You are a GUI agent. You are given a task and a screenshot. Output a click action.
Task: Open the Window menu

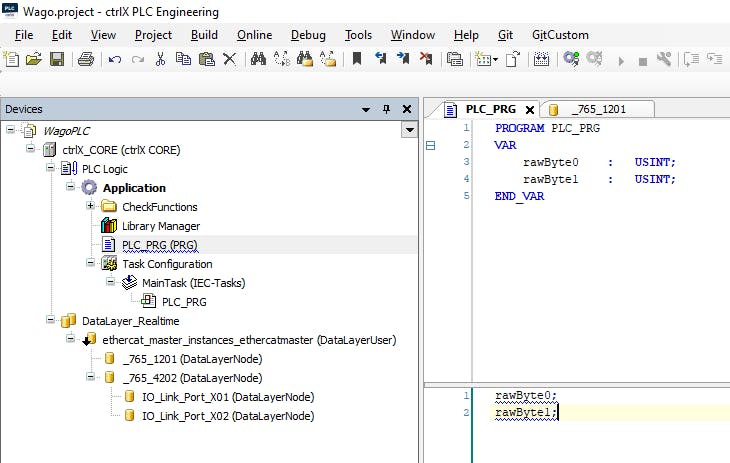pyautogui.click(x=412, y=35)
